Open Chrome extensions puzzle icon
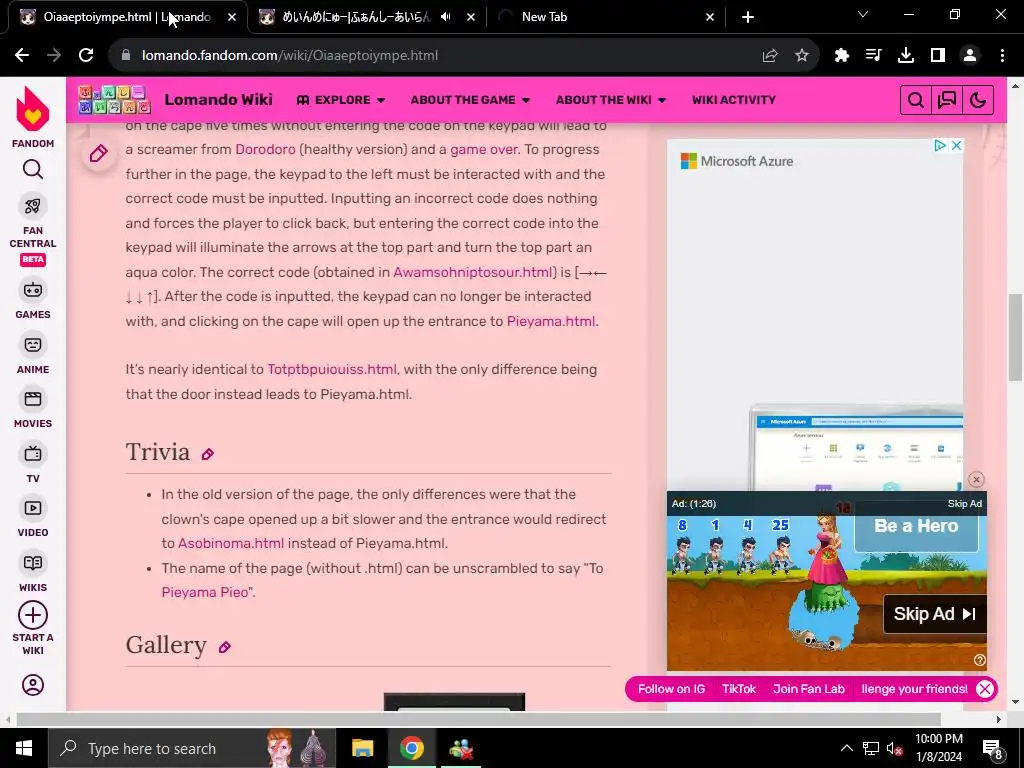This screenshot has width=1024, height=768. click(x=842, y=56)
